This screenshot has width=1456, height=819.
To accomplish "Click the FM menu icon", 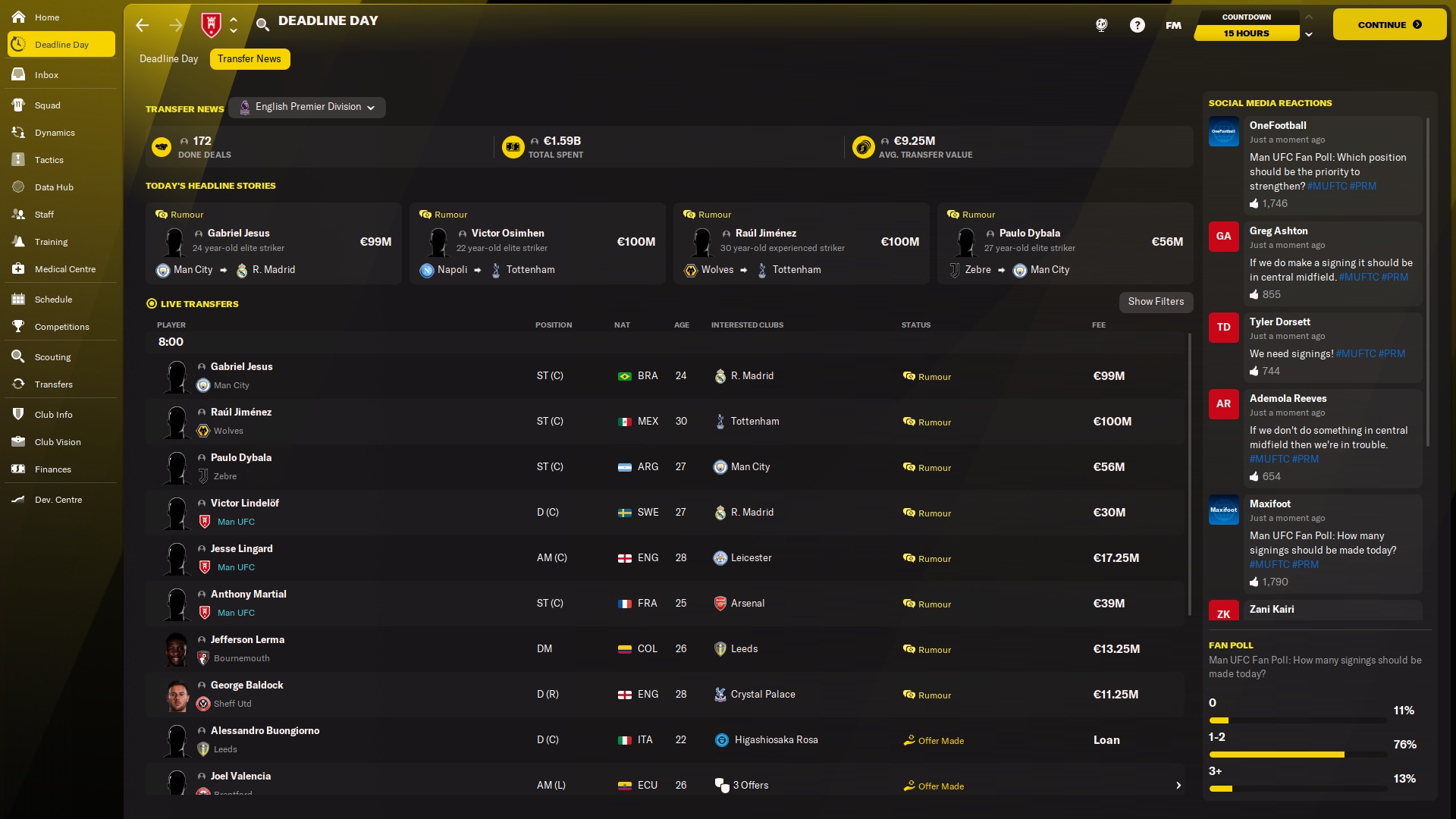I will point(1173,25).
